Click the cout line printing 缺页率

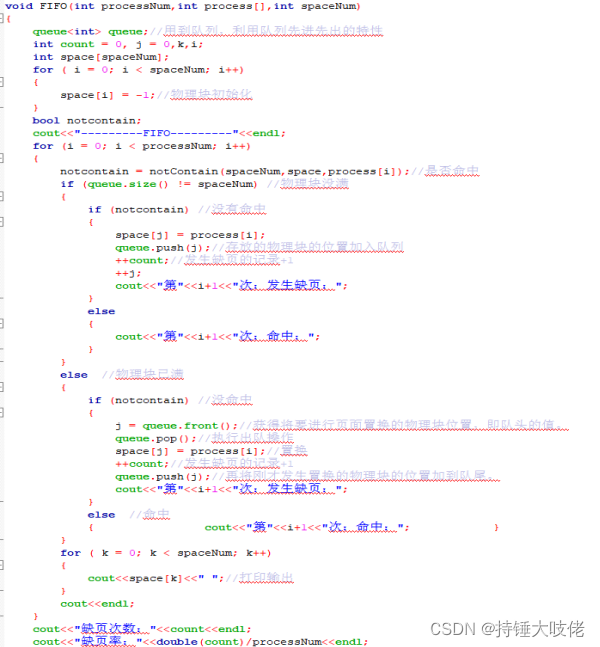pyautogui.click(x=201, y=642)
